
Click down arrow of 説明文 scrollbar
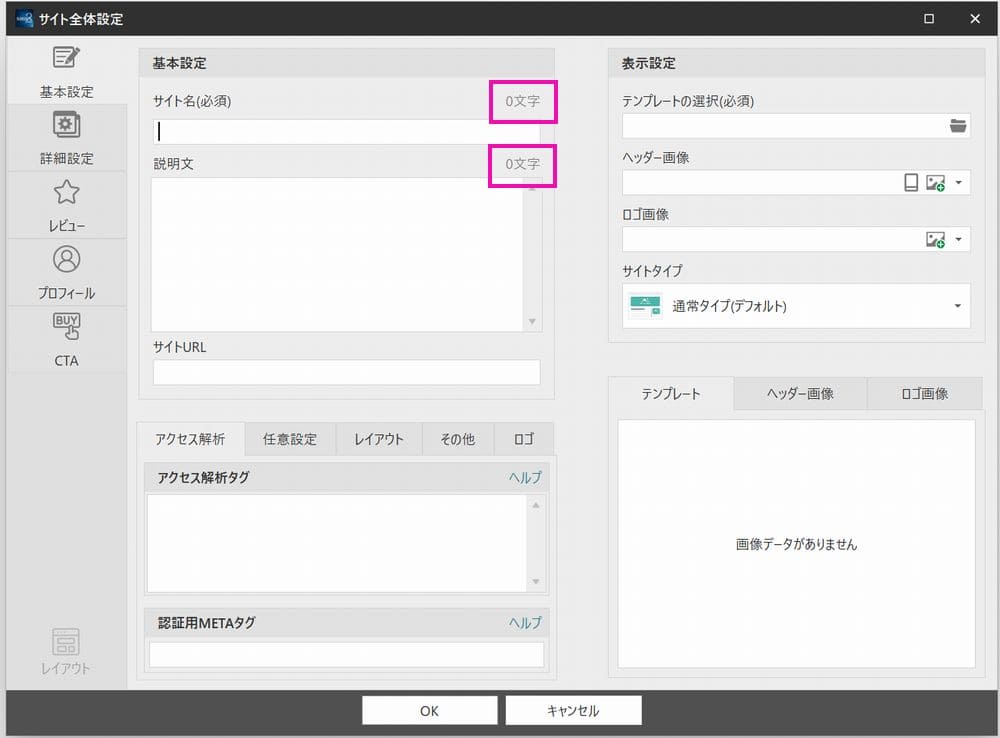click(x=532, y=322)
